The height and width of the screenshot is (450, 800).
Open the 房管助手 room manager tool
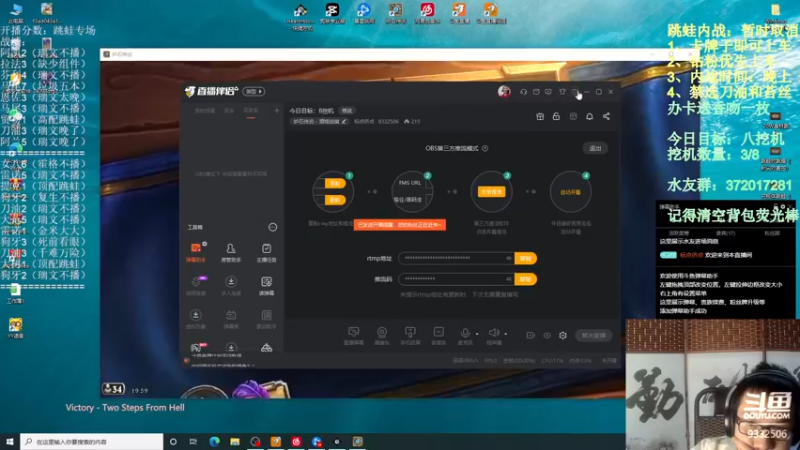[231, 252]
